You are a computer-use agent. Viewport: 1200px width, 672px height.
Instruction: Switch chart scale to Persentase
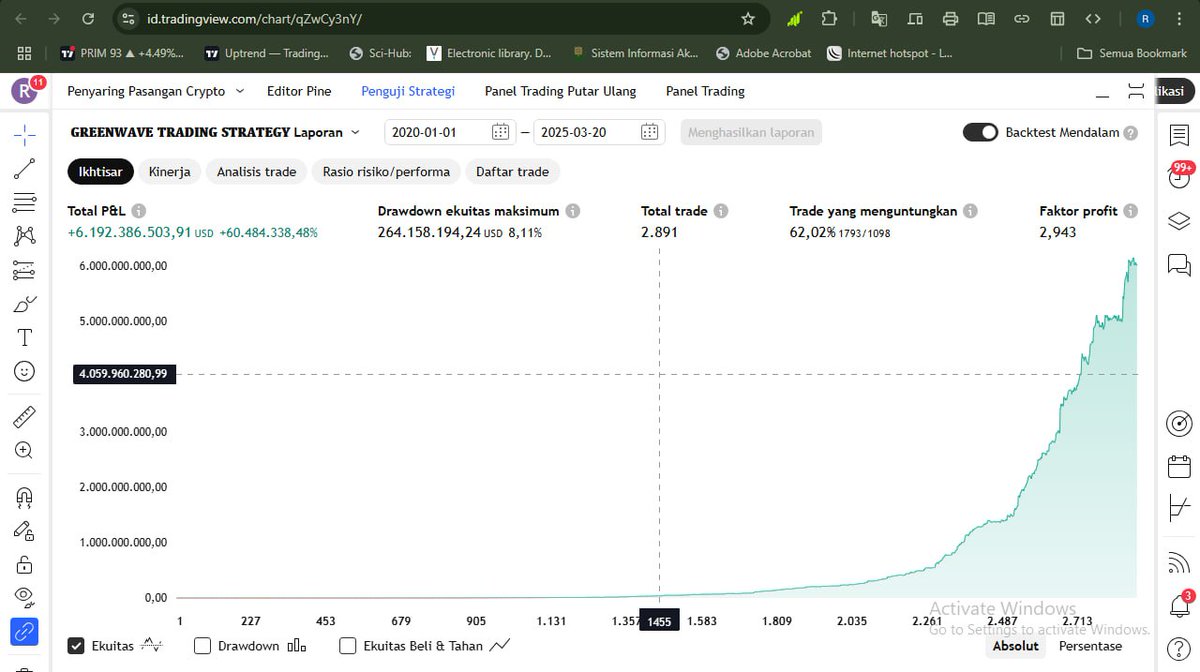tap(1091, 646)
